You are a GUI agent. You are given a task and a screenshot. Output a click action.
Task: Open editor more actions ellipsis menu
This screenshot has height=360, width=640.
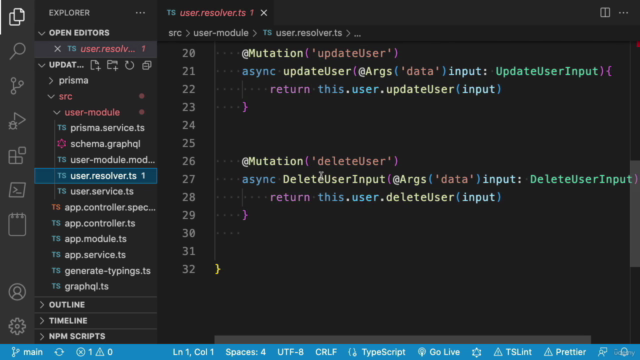623,13
